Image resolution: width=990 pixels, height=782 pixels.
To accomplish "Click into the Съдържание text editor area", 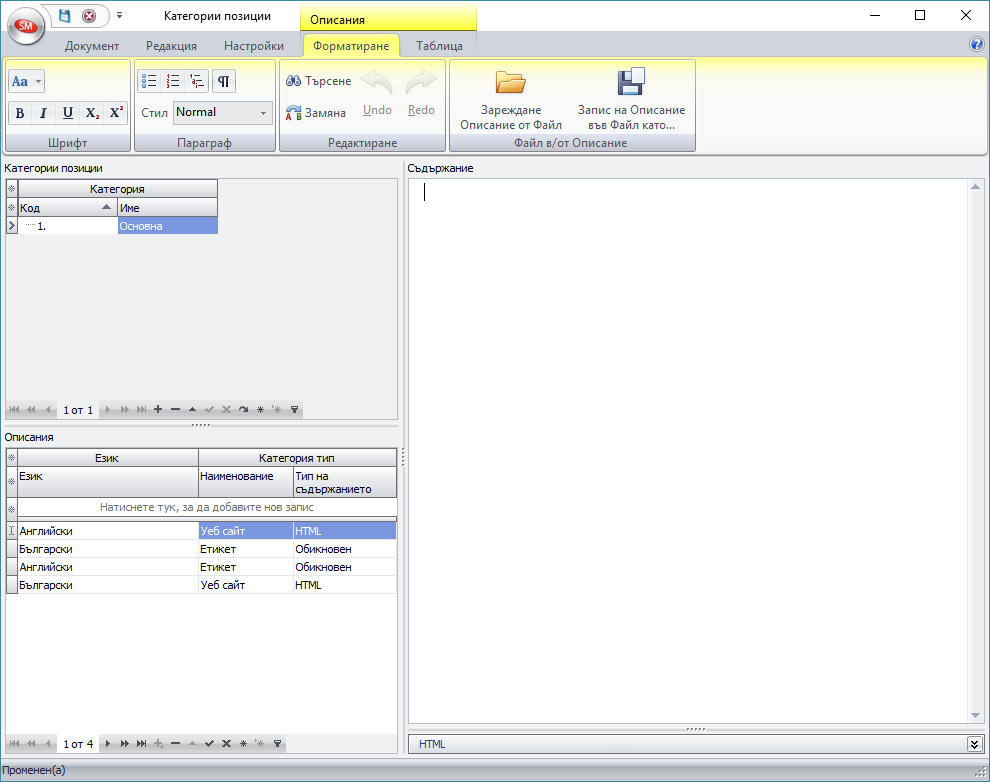I will [x=688, y=451].
